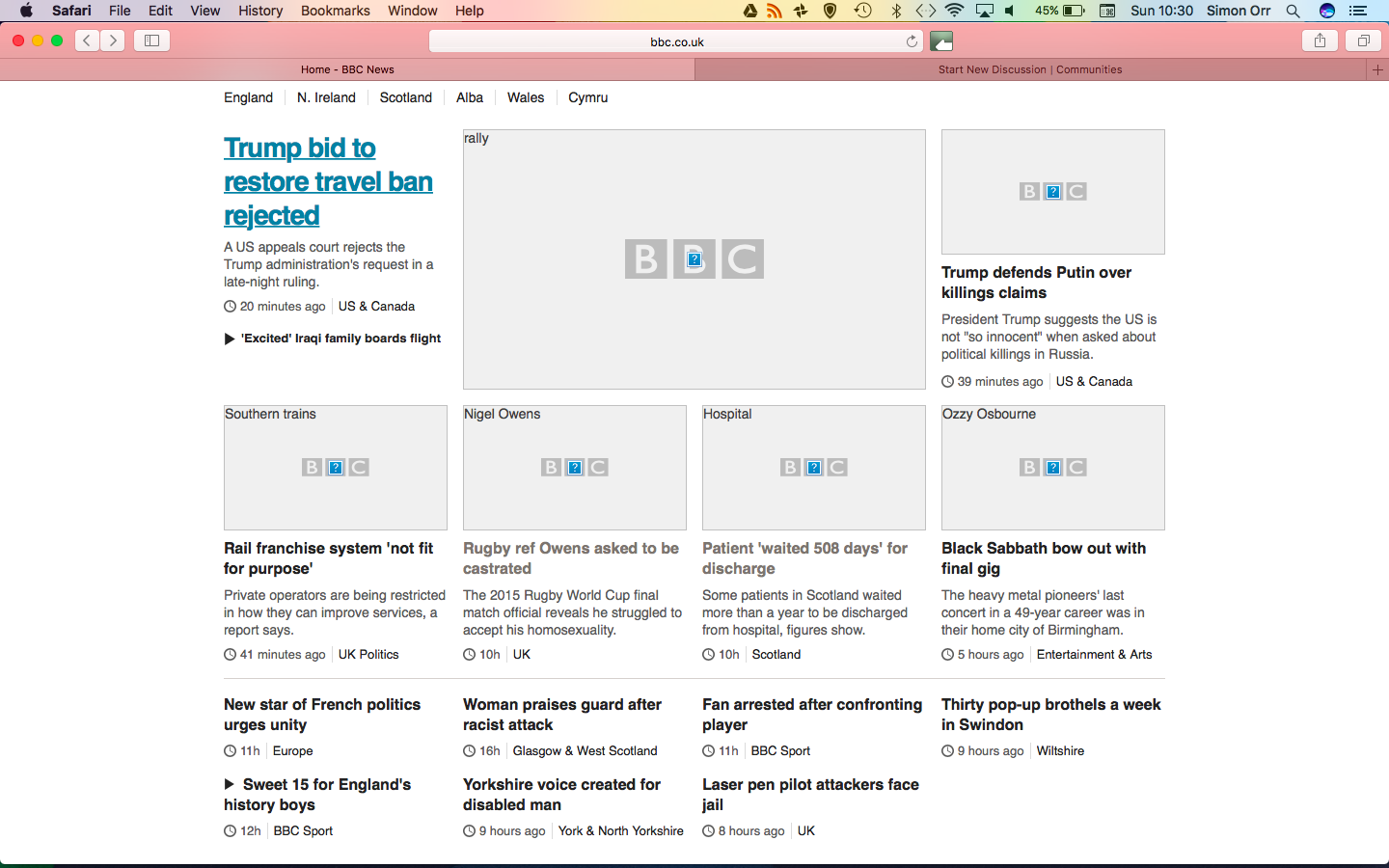Open 'Fan arrested after confronting player'
This screenshot has height=868, width=1389.
pyautogui.click(x=812, y=715)
